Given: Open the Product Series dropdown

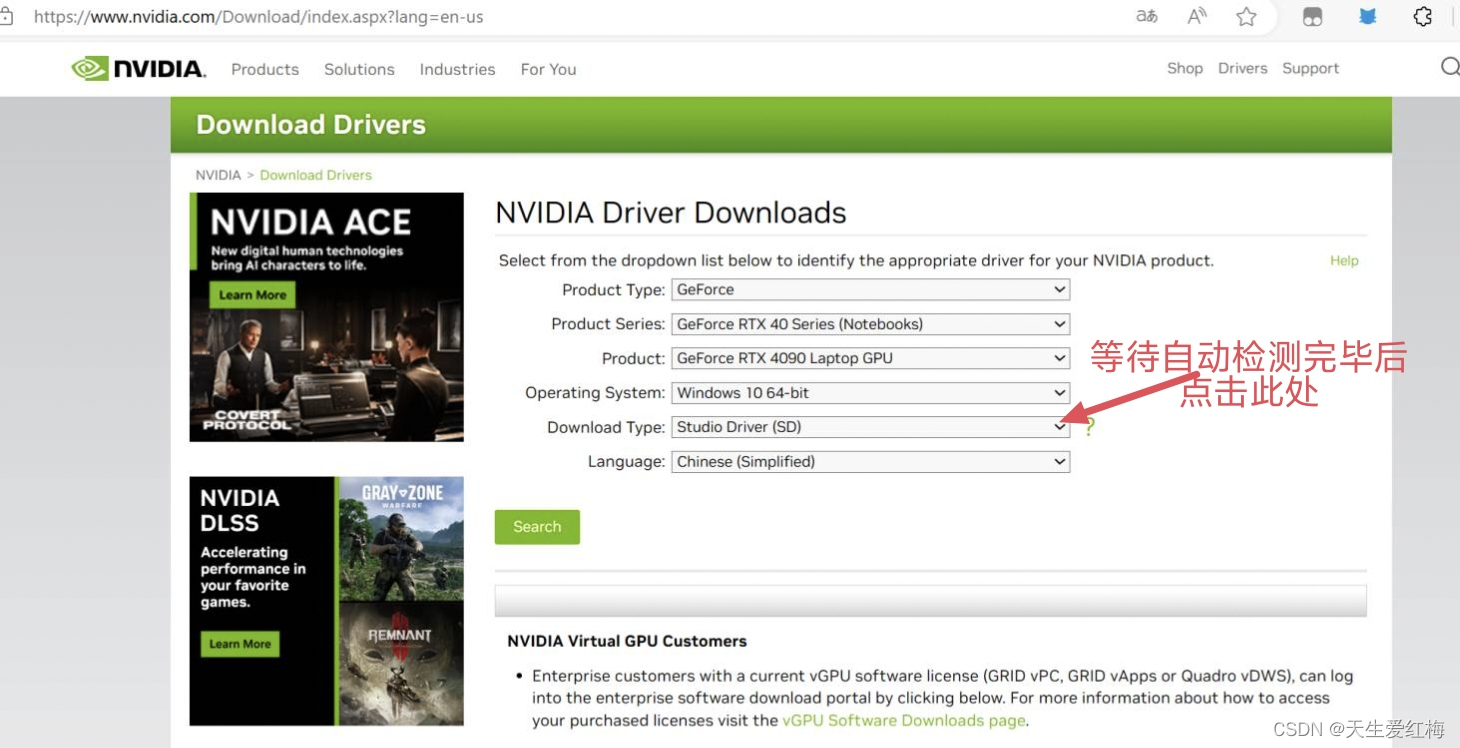Looking at the screenshot, I should 871,324.
